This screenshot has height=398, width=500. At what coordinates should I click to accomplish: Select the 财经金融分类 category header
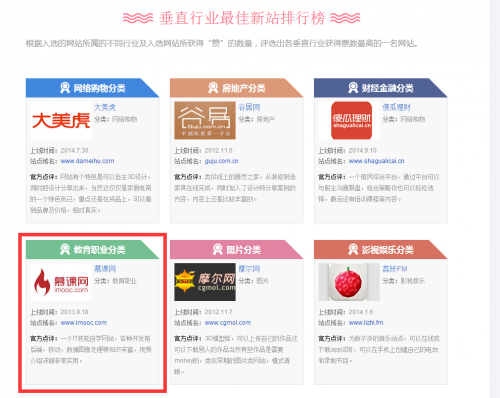click(381, 88)
